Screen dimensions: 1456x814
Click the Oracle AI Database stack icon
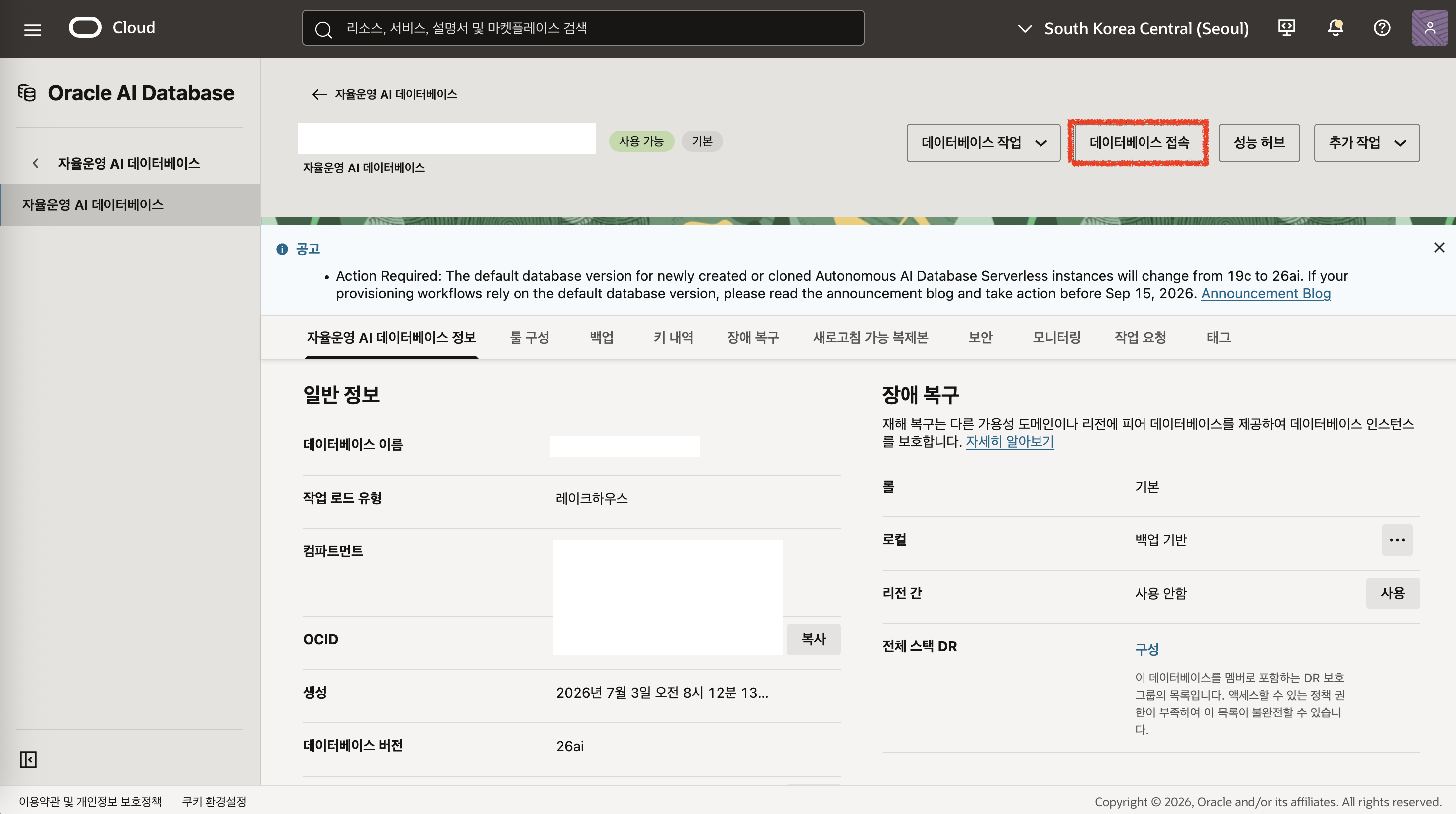pyautogui.click(x=26, y=92)
